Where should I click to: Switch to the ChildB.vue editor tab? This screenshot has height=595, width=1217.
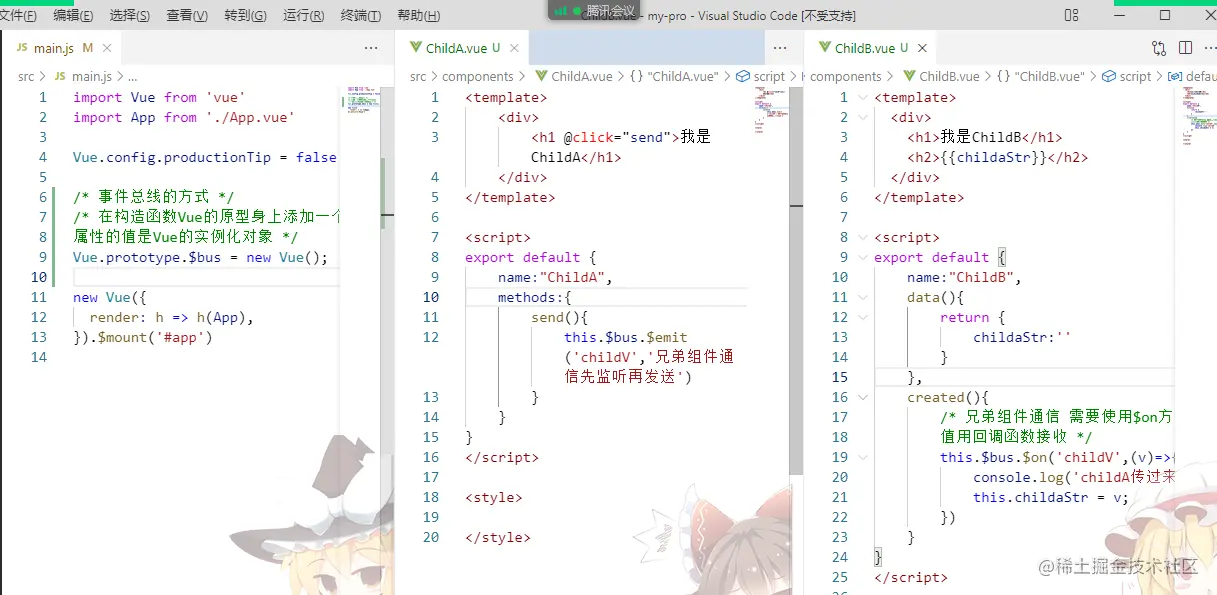coord(870,48)
